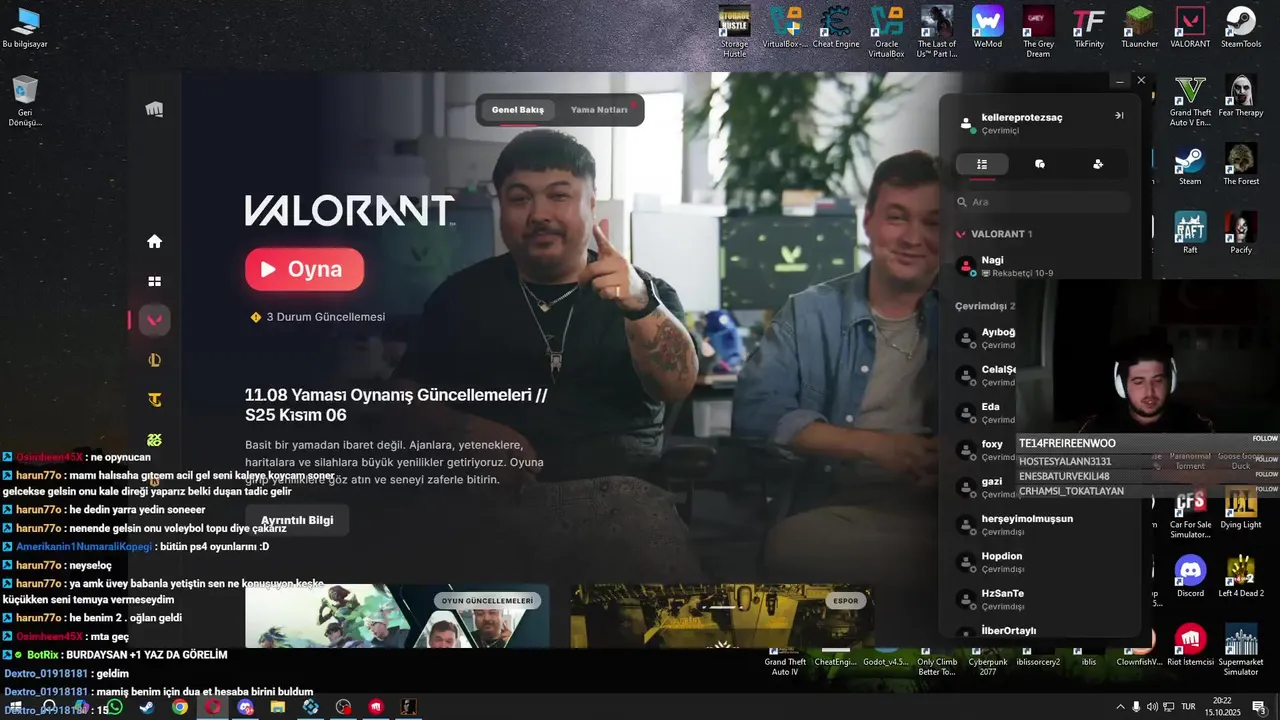The image size is (1280, 720).
Task: Open the chat messages tab icon
Action: pos(1040,164)
